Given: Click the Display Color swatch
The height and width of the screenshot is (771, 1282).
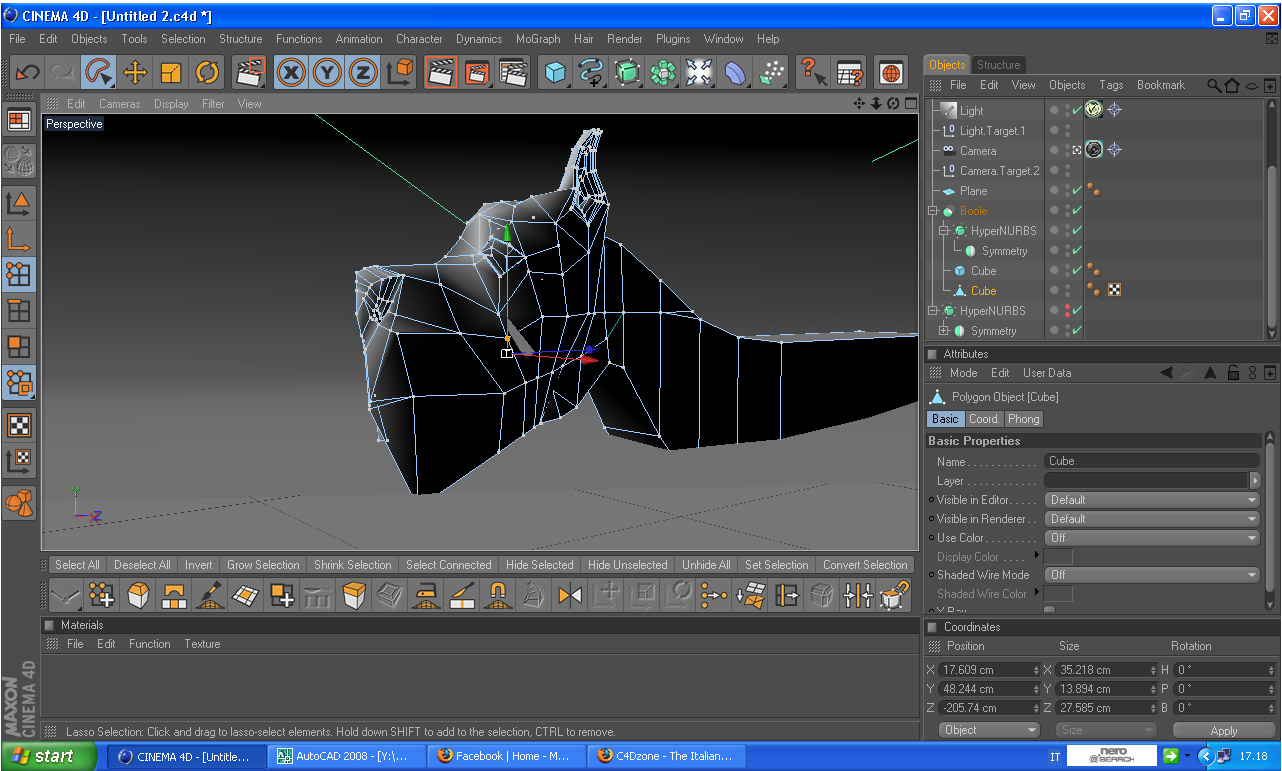Looking at the screenshot, I should point(1058,557).
